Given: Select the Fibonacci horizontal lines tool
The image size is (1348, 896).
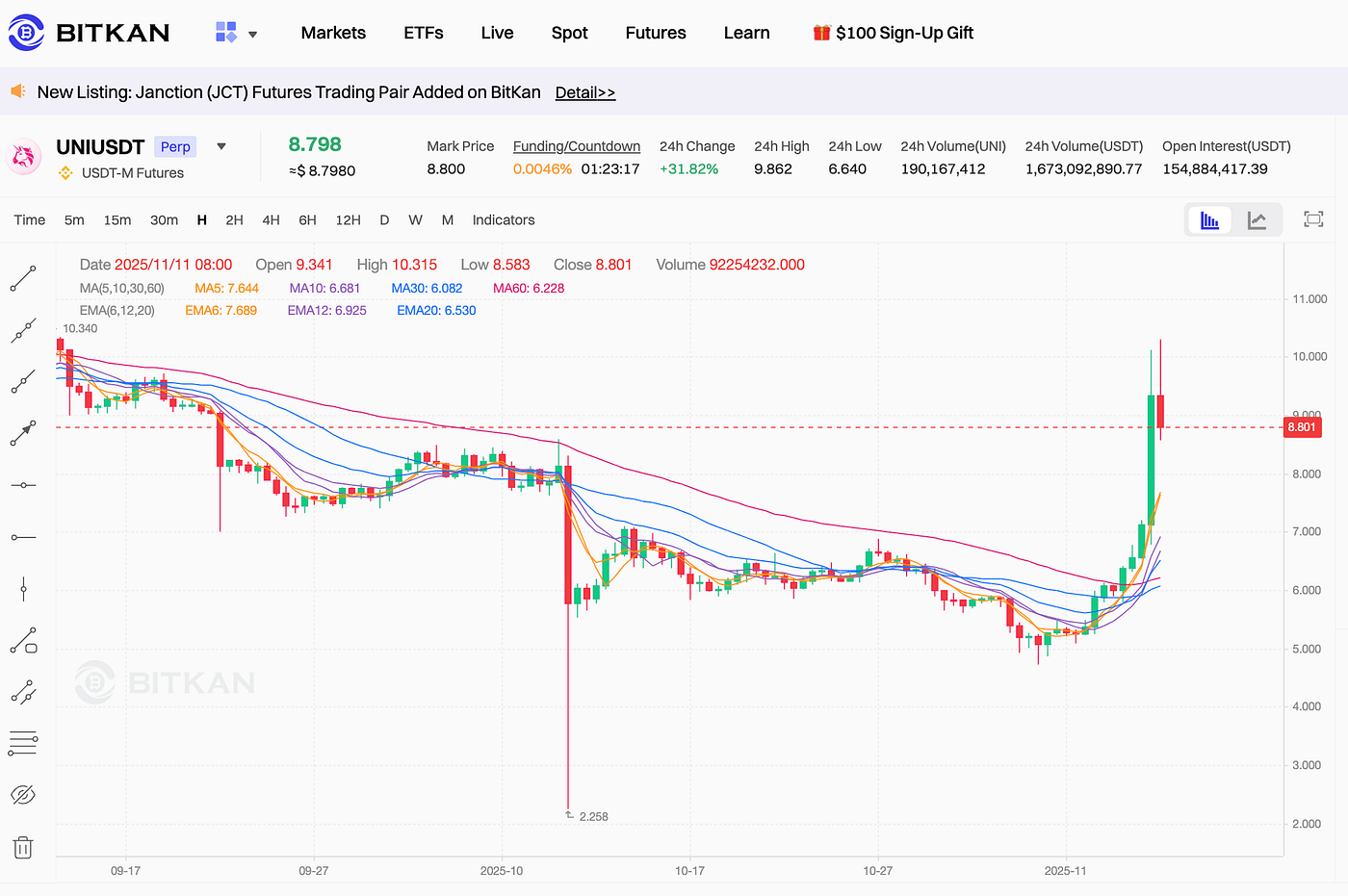Looking at the screenshot, I should [23, 743].
